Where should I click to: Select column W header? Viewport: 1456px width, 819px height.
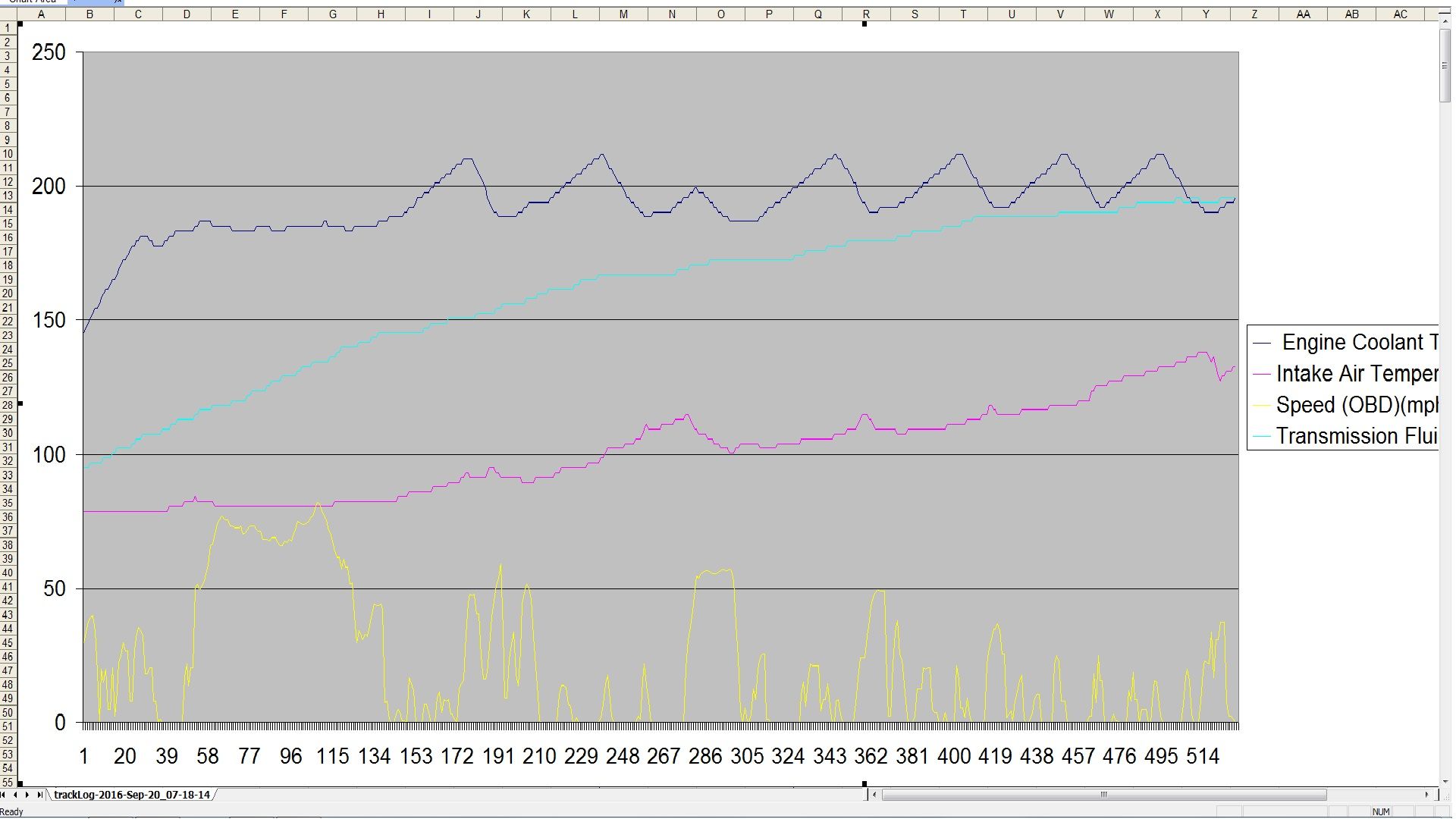point(1109,14)
